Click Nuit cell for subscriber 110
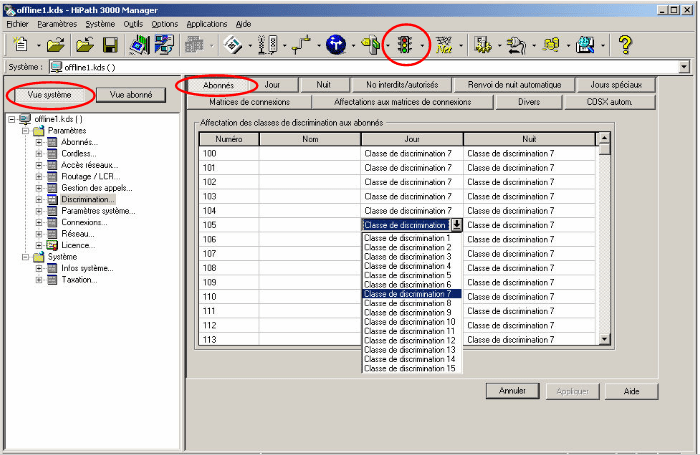Screen dimensions: 700x455 coord(529,296)
